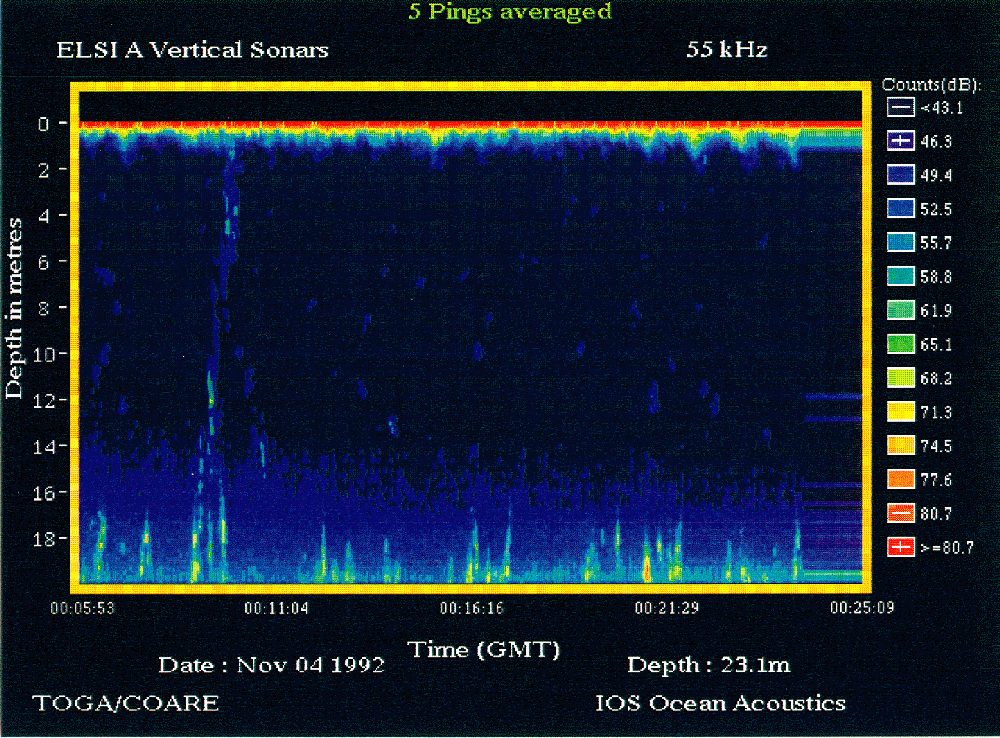1000x738 pixels.
Task: Click the 'IOS Ocean Acoustics' credit text
Action: tap(720, 703)
